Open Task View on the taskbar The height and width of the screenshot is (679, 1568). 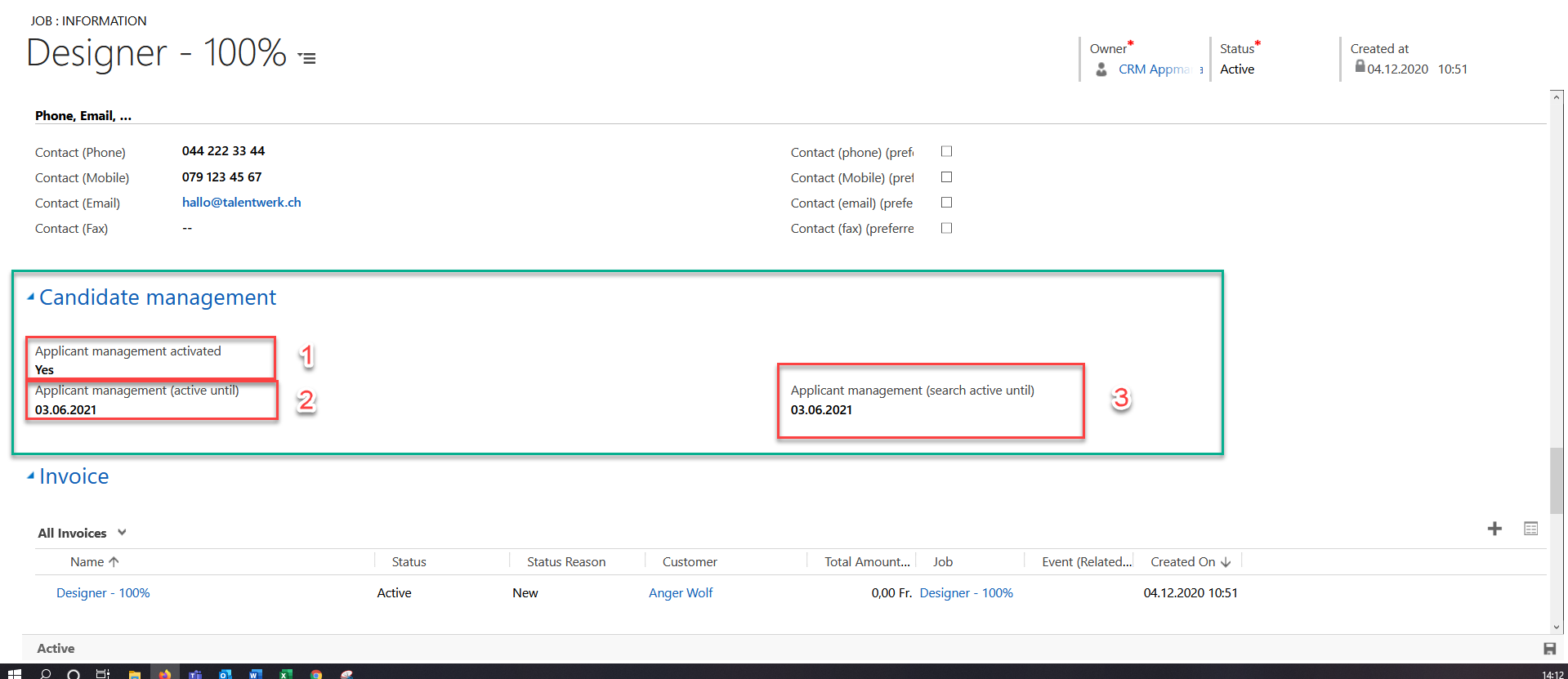coord(103,673)
